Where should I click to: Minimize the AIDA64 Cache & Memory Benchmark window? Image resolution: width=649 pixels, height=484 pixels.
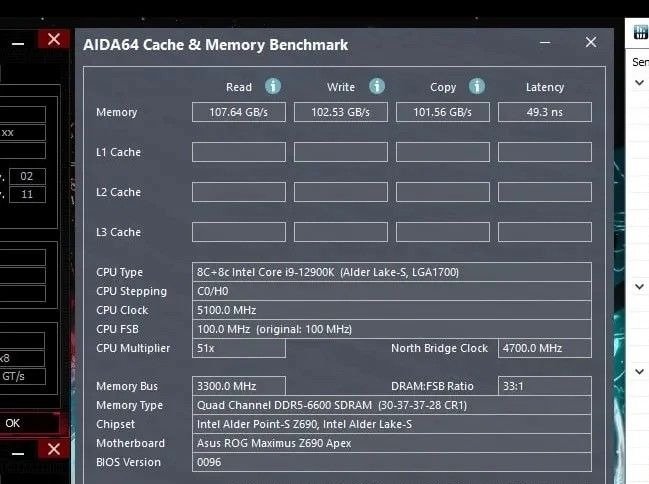tap(545, 43)
